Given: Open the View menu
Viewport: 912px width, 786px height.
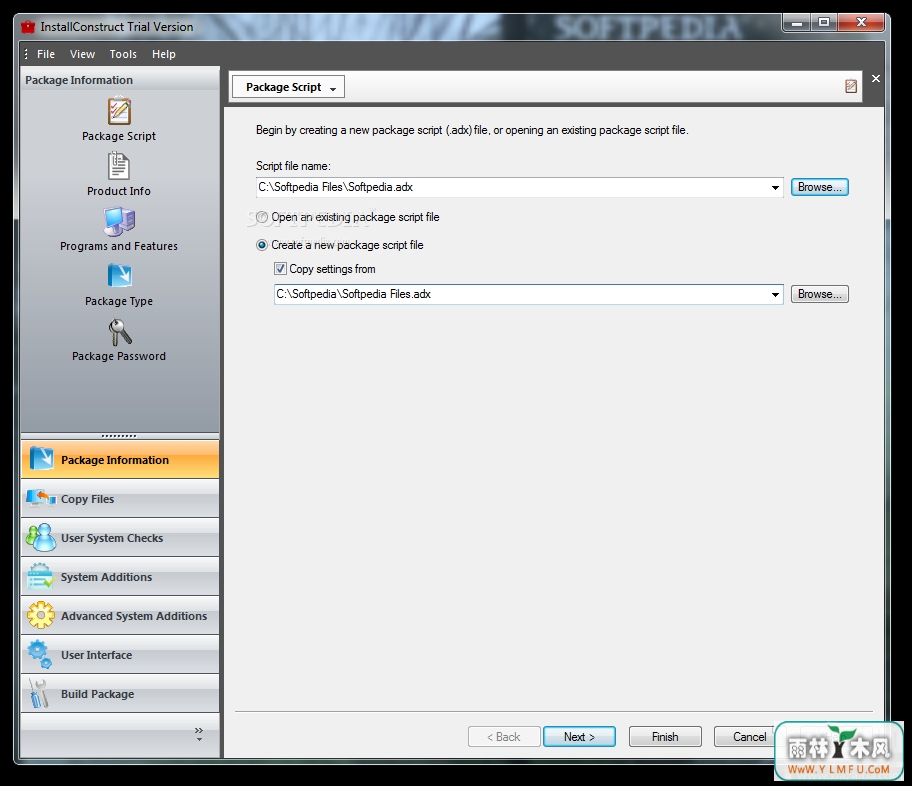Looking at the screenshot, I should click(x=83, y=54).
